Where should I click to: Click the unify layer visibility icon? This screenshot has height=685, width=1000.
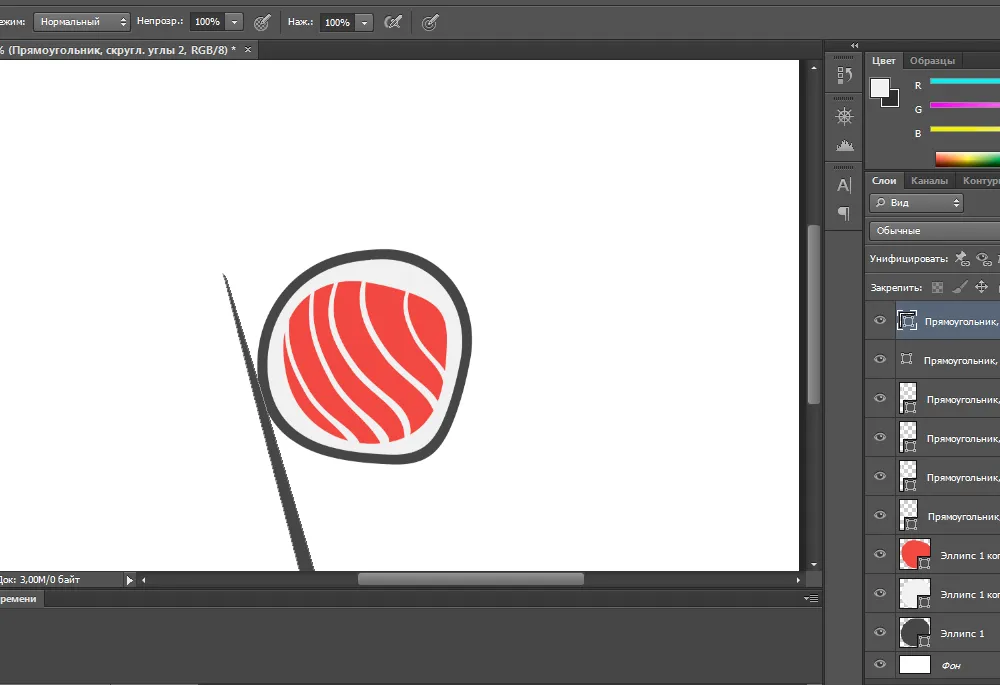(984, 258)
